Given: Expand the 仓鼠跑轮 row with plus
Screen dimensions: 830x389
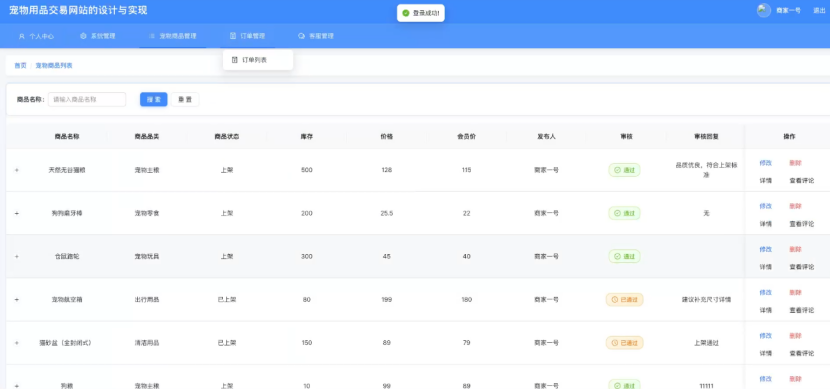Looking at the screenshot, I should pos(17,257).
